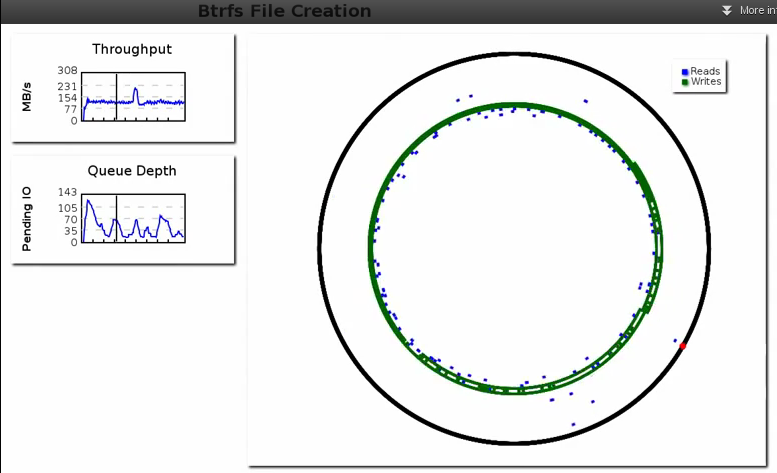This screenshot has height=473, width=777.
Task: Click the blue Reads legend swatch
Action: [685, 72]
